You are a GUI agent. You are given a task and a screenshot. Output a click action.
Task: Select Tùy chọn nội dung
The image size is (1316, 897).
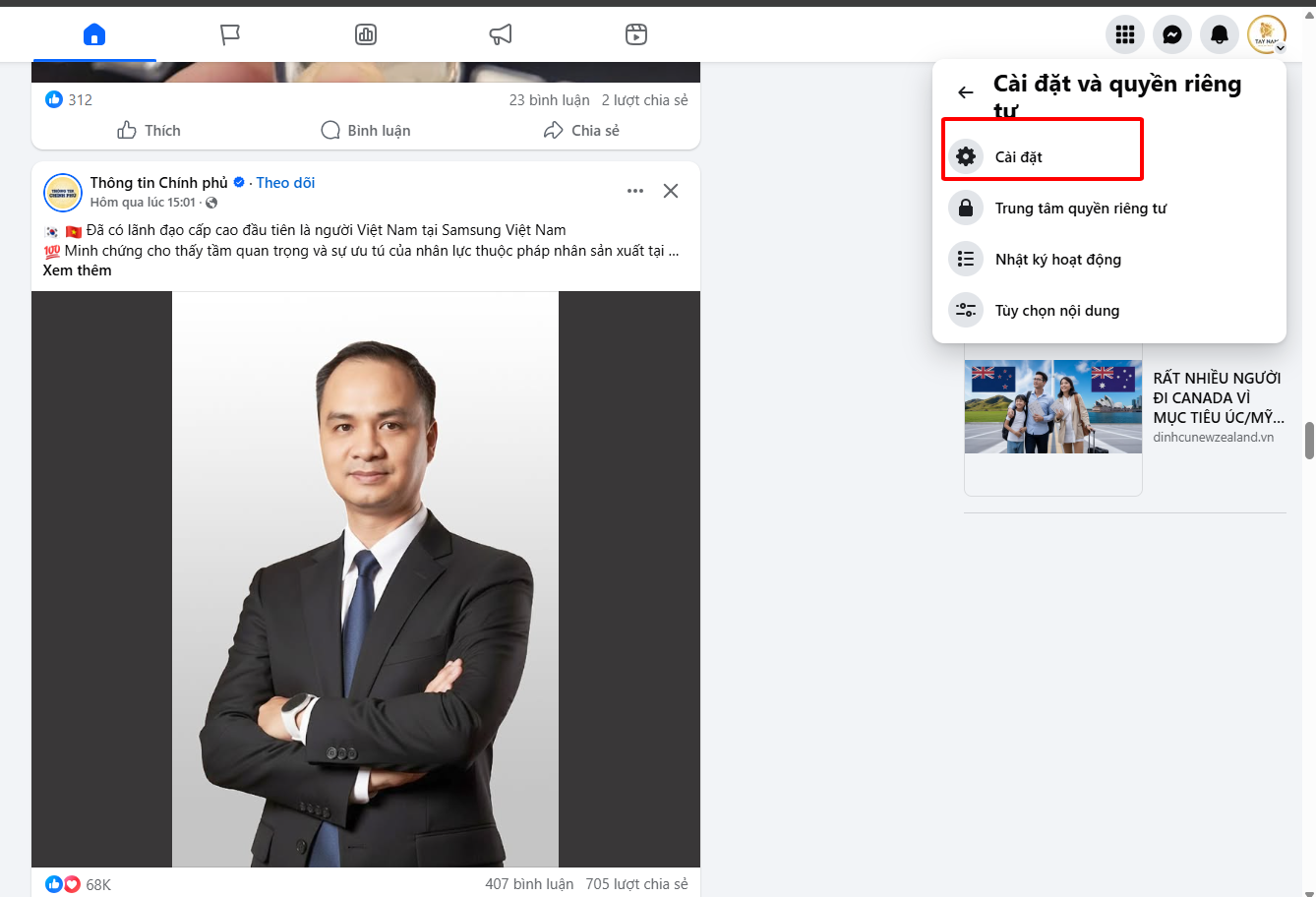(1056, 311)
